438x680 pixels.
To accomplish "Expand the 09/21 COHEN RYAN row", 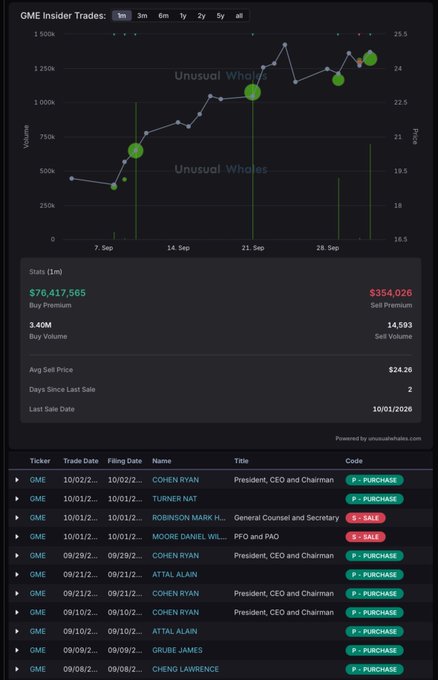I will pos(17,593).
